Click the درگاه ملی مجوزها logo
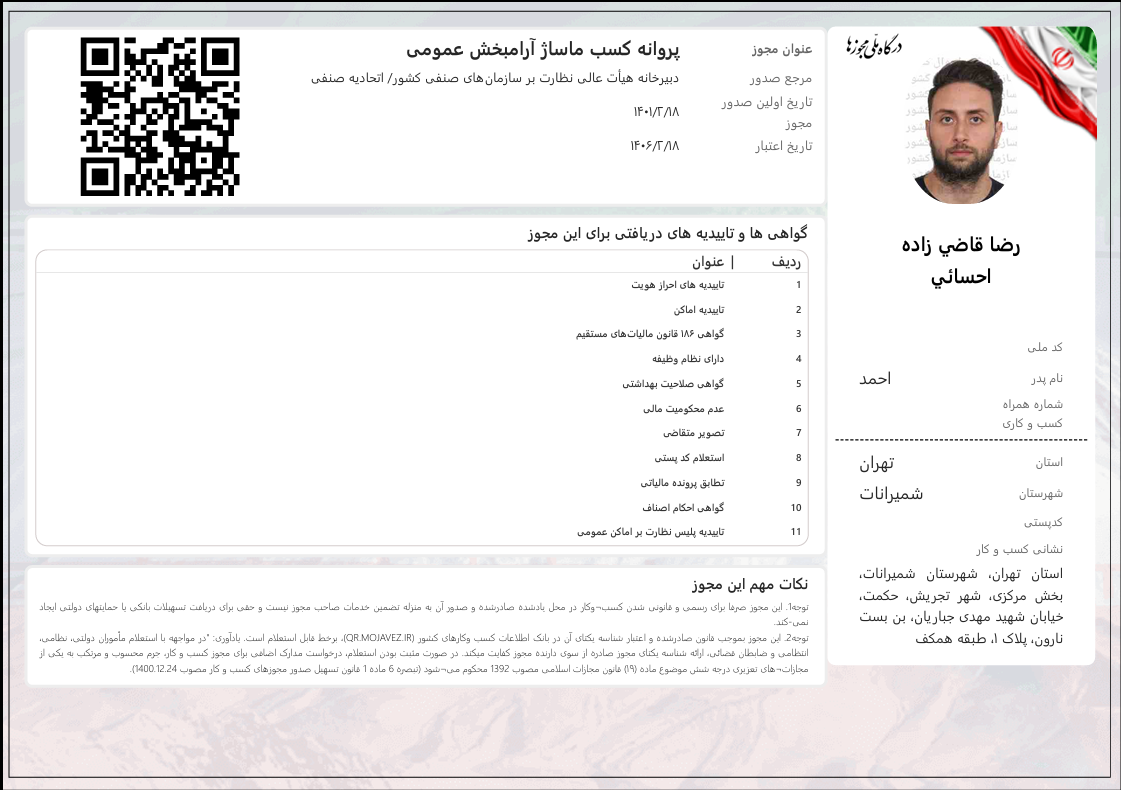 (x=874, y=45)
